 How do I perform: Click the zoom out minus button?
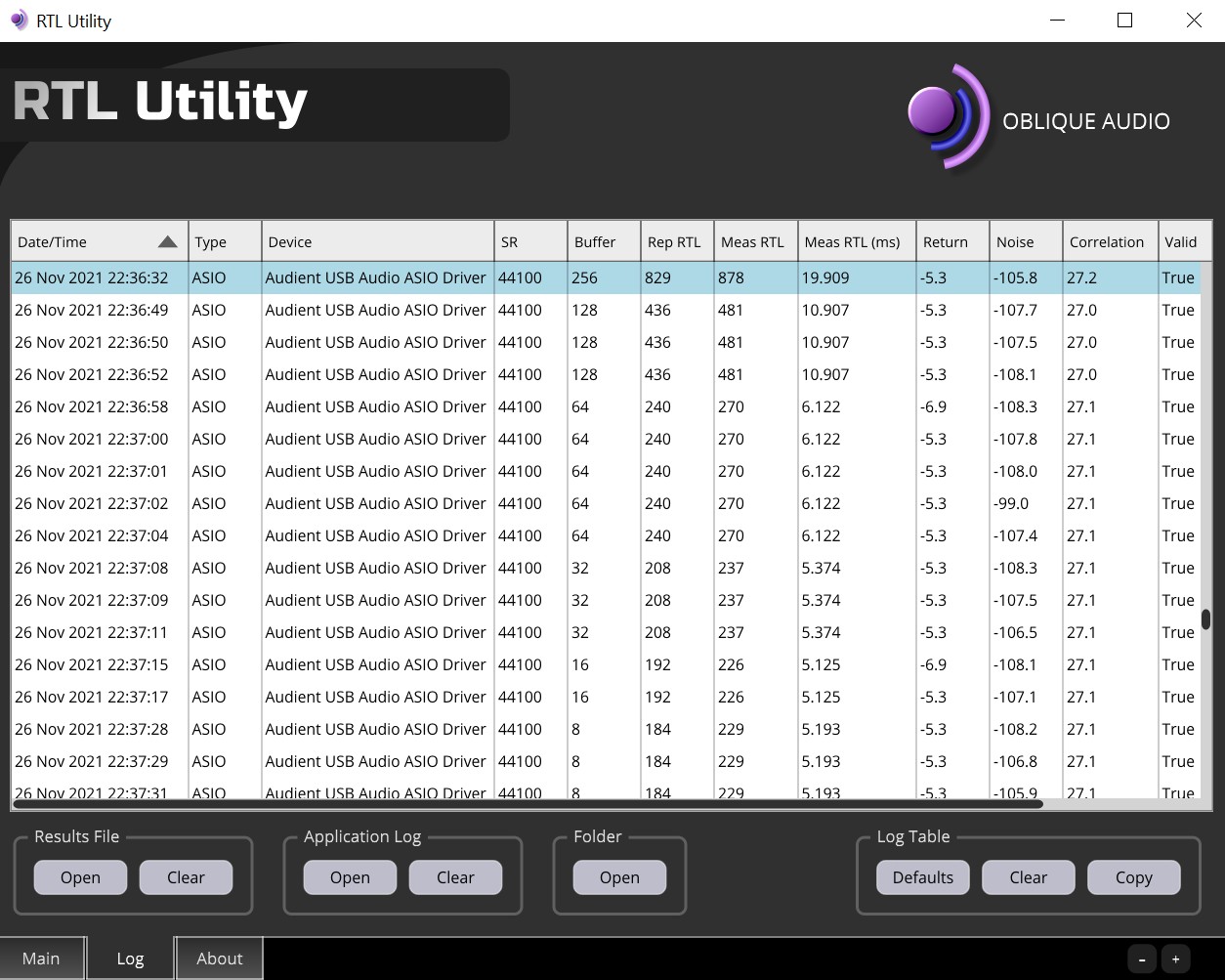pos(1142,959)
